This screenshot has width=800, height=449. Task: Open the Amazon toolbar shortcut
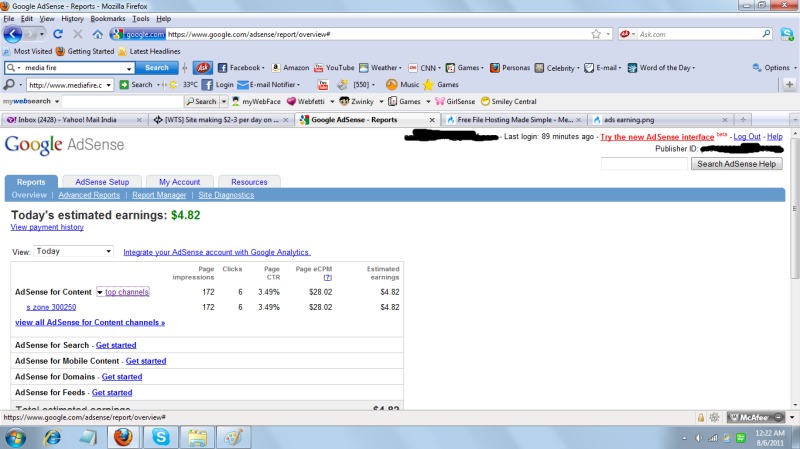click(290, 67)
